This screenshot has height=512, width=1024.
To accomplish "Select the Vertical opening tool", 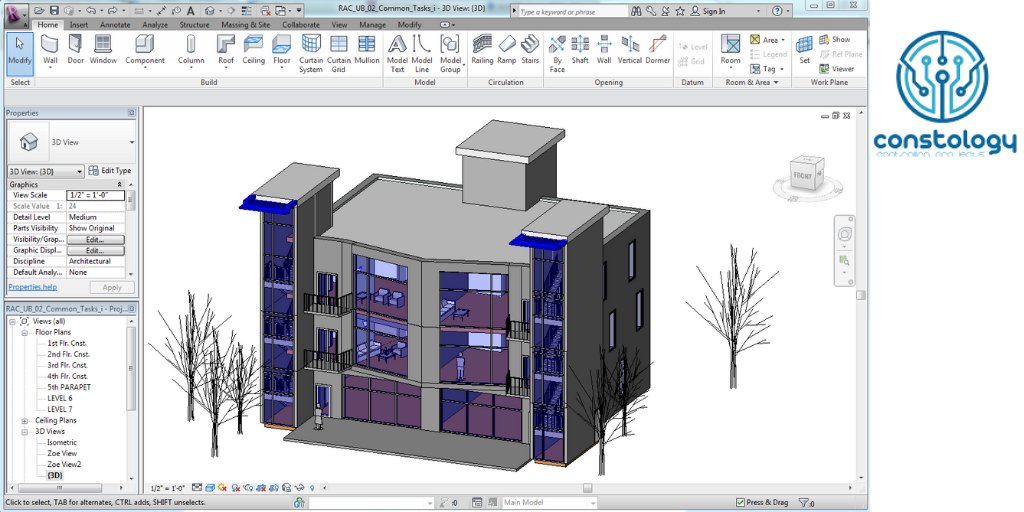I will click(x=630, y=51).
